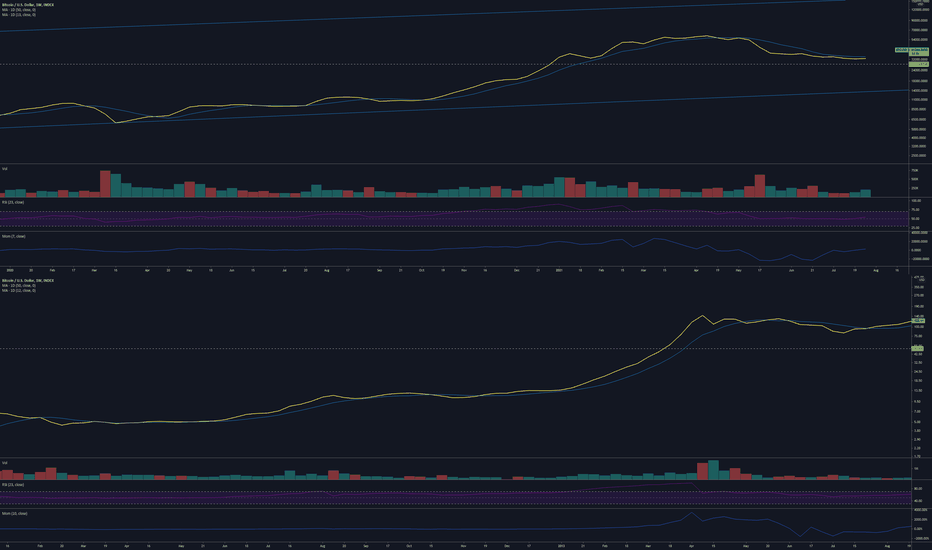Click the upper chart's Vol indicator label
Viewport: 932px width, 550px height.
coord(5,169)
